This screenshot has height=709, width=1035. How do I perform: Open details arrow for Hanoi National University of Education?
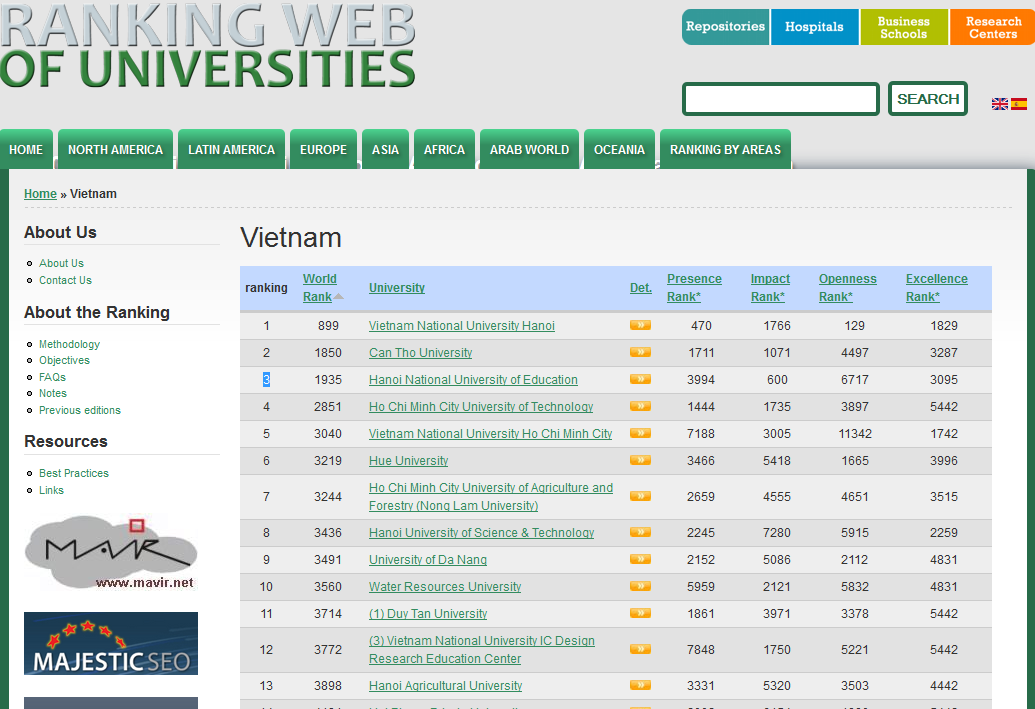(x=640, y=379)
